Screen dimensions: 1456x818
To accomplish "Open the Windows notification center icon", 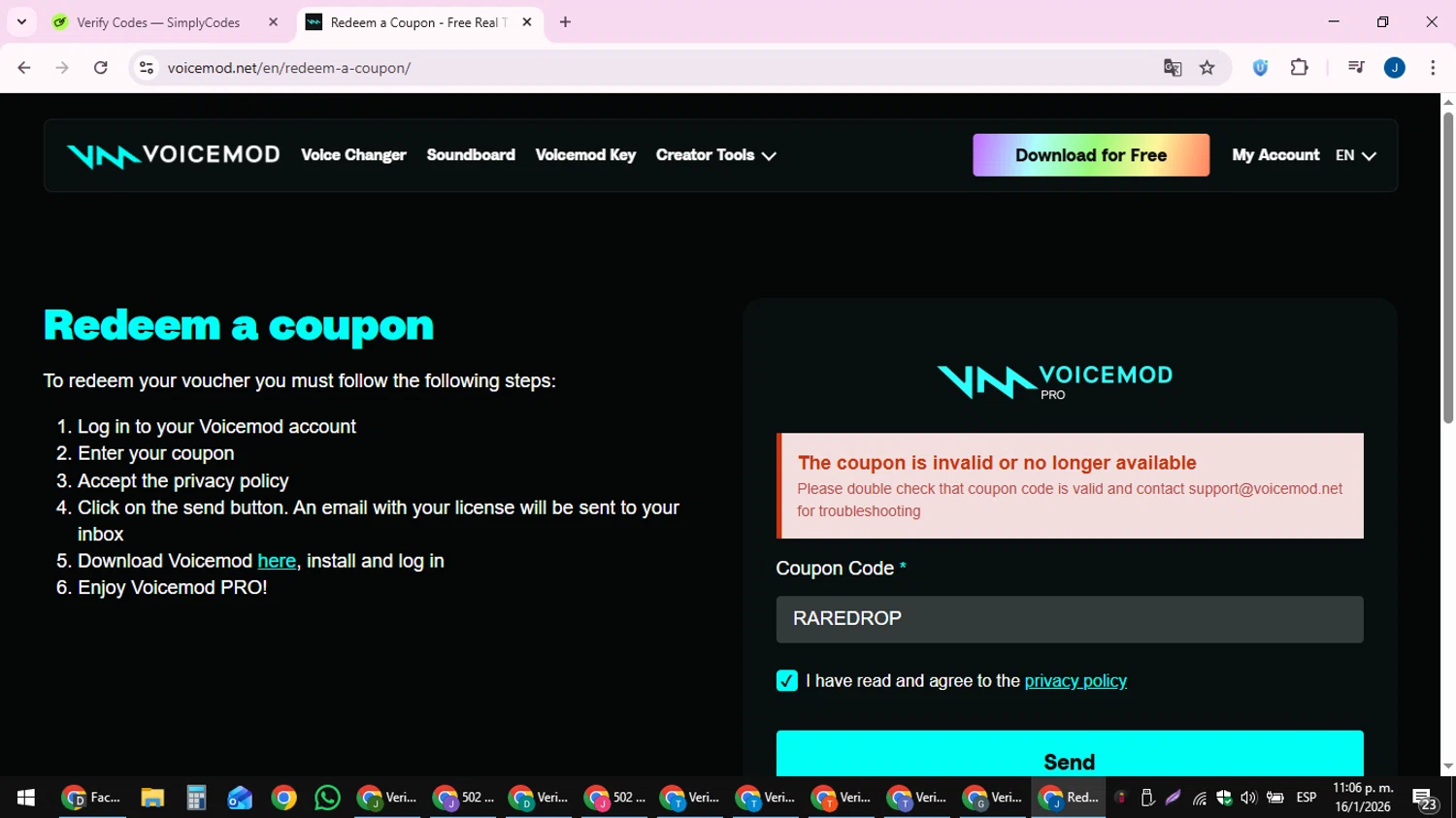I will click(x=1425, y=799).
